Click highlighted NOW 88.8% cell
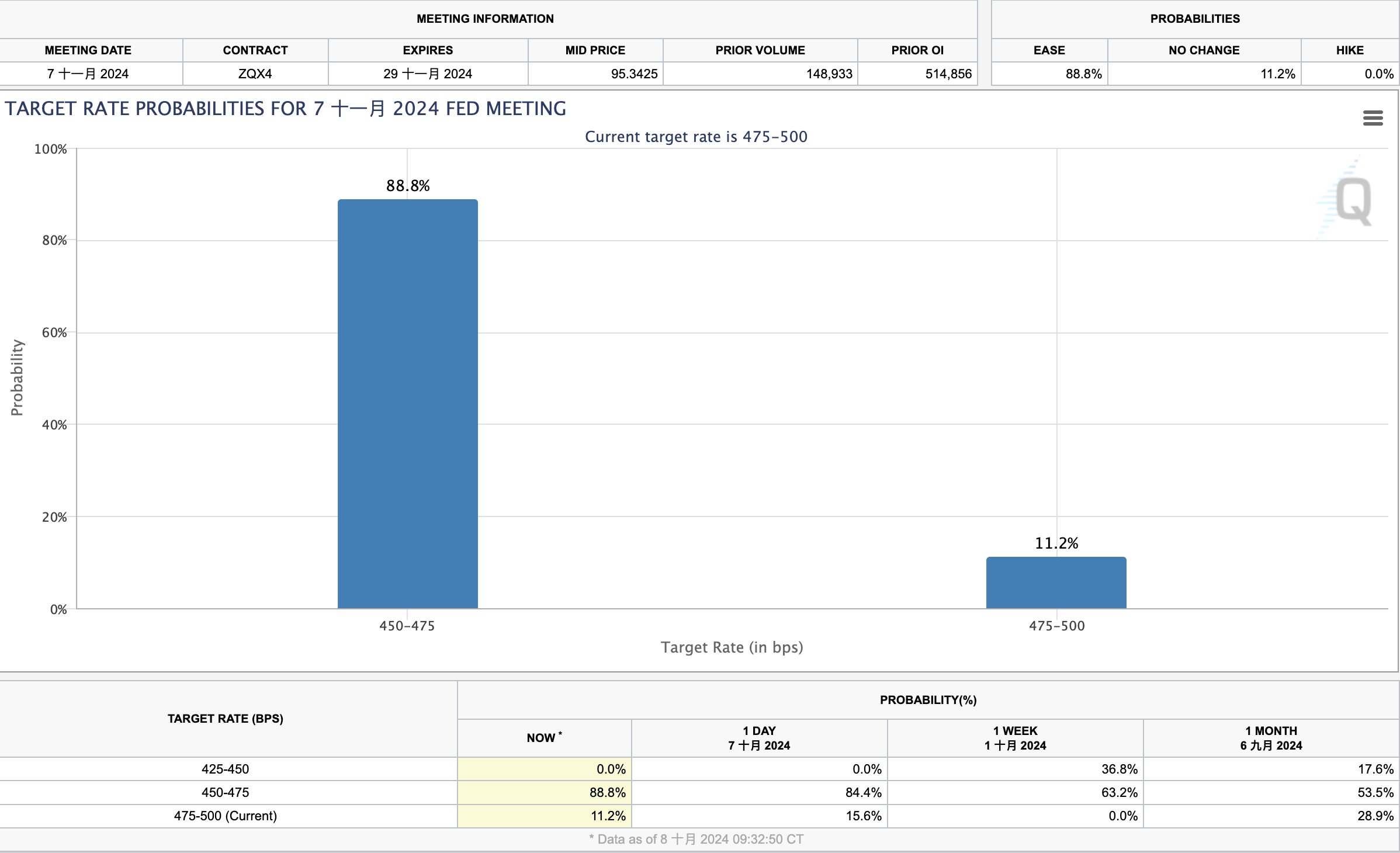 click(607, 792)
